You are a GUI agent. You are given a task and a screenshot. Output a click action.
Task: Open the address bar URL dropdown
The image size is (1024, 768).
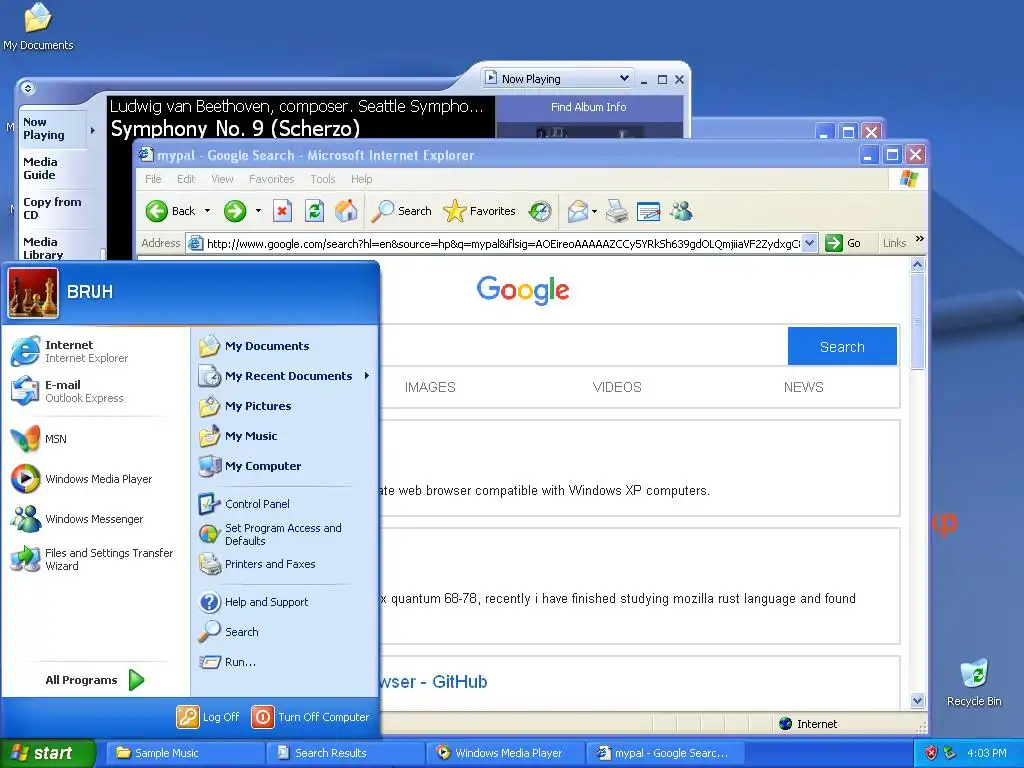click(809, 243)
